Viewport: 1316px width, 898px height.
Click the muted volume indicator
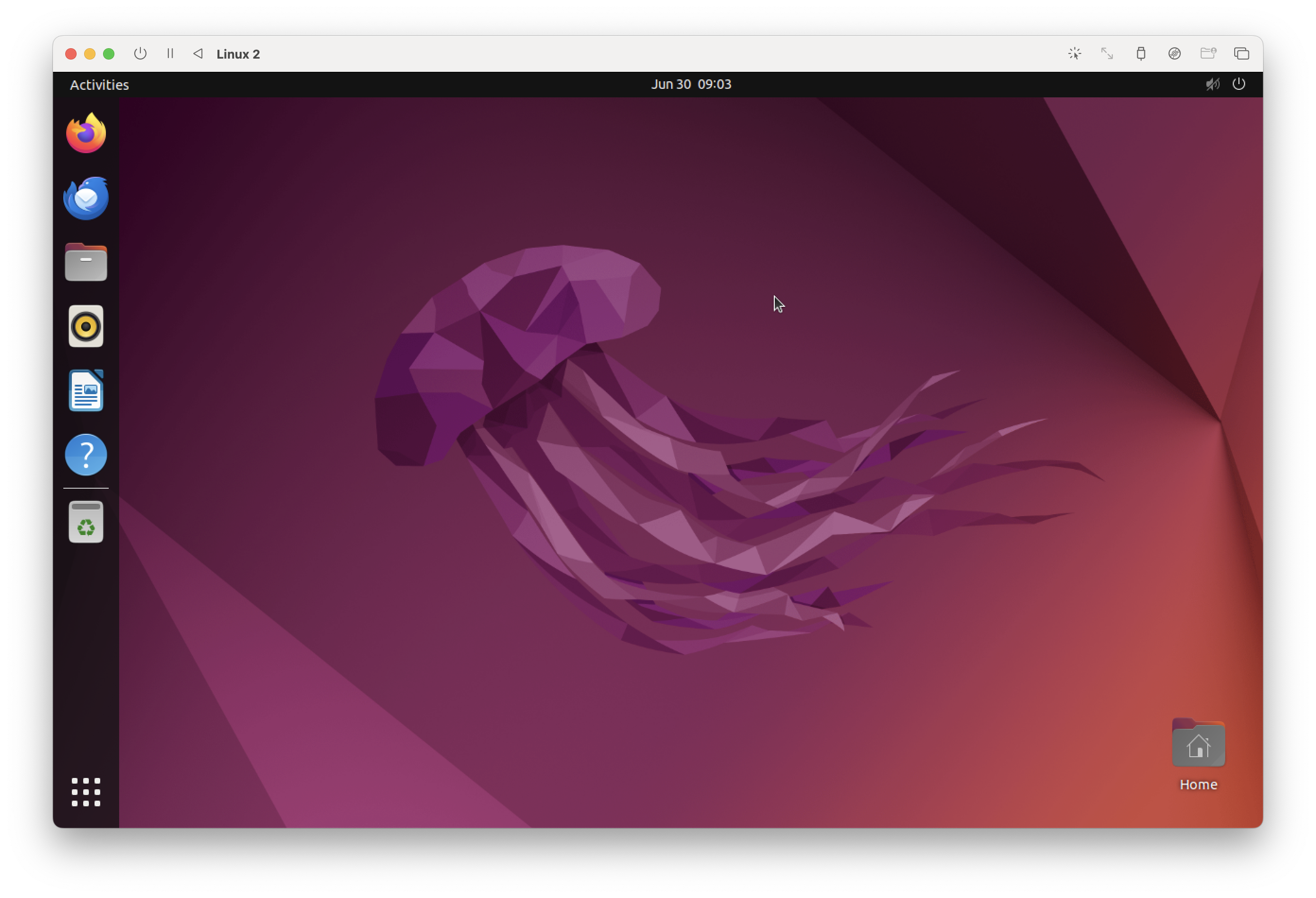(1212, 84)
